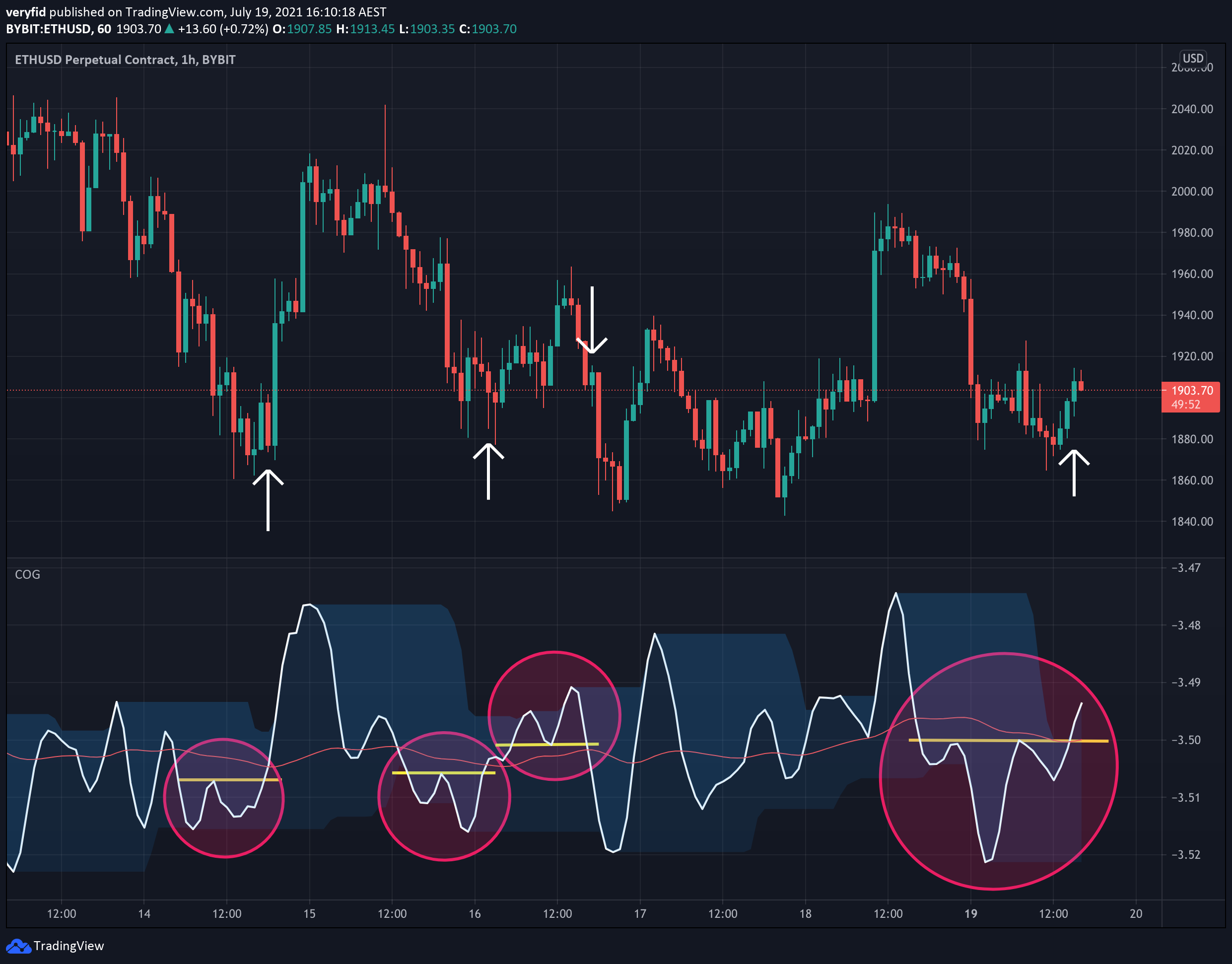Click the -3.48 COG scale label
1232x964 pixels.
click(x=1186, y=625)
